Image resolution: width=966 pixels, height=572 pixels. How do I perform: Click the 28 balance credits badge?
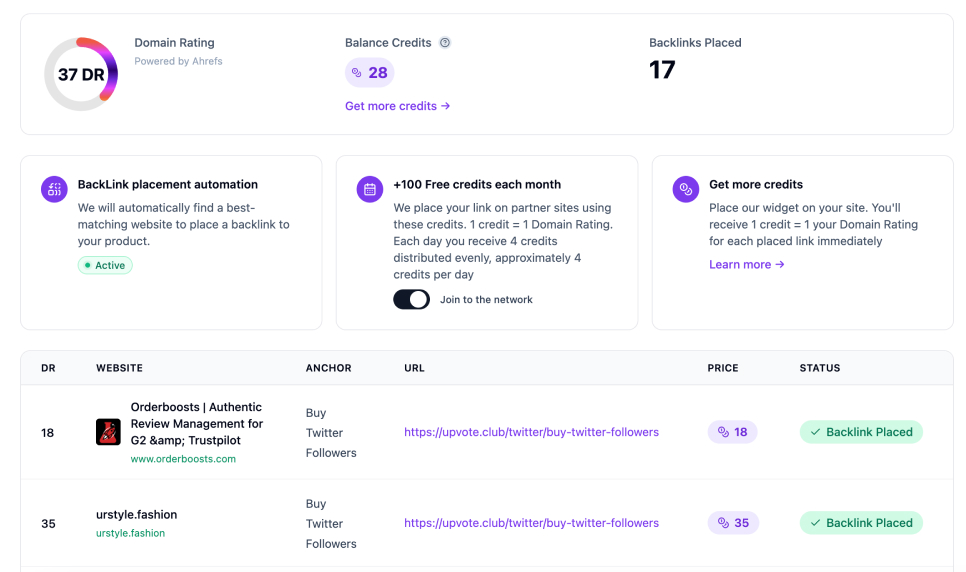(x=369, y=73)
